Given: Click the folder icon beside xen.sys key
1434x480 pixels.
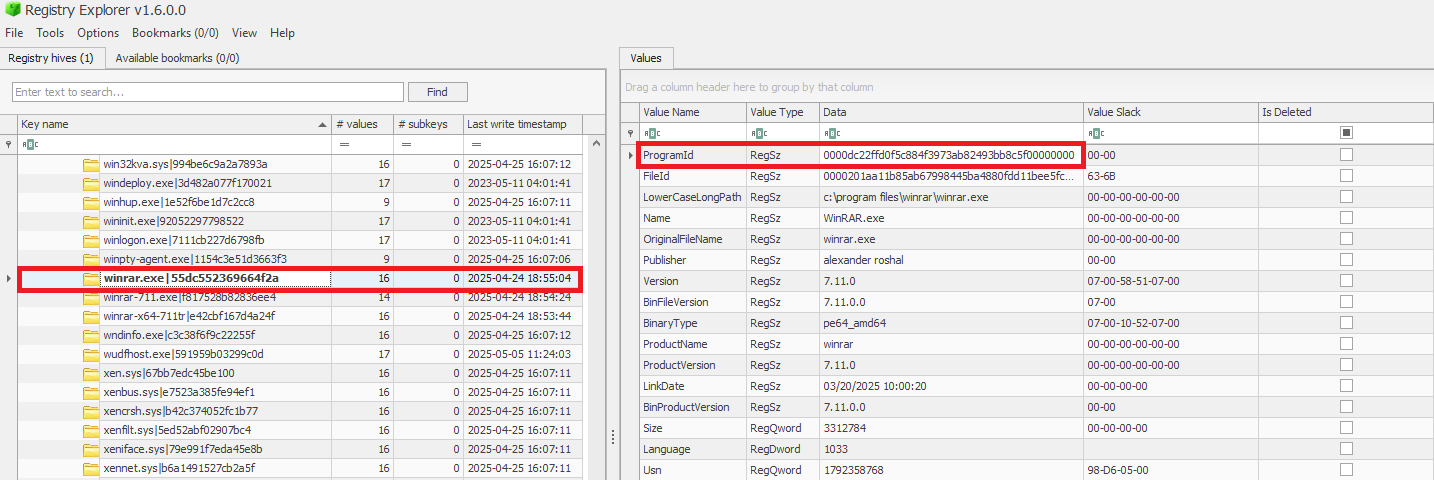Looking at the screenshot, I should [91, 373].
